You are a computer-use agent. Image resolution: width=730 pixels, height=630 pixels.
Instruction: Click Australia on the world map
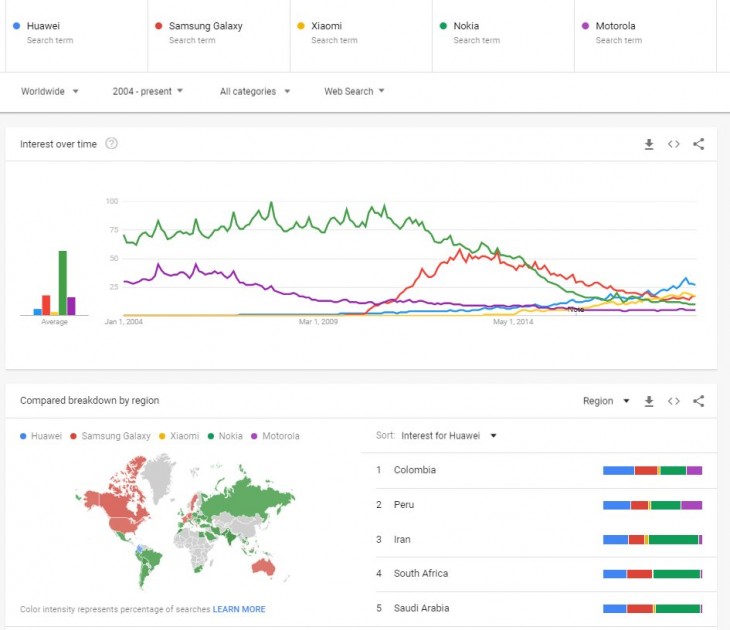pyautogui.click(x=264, y=567)
